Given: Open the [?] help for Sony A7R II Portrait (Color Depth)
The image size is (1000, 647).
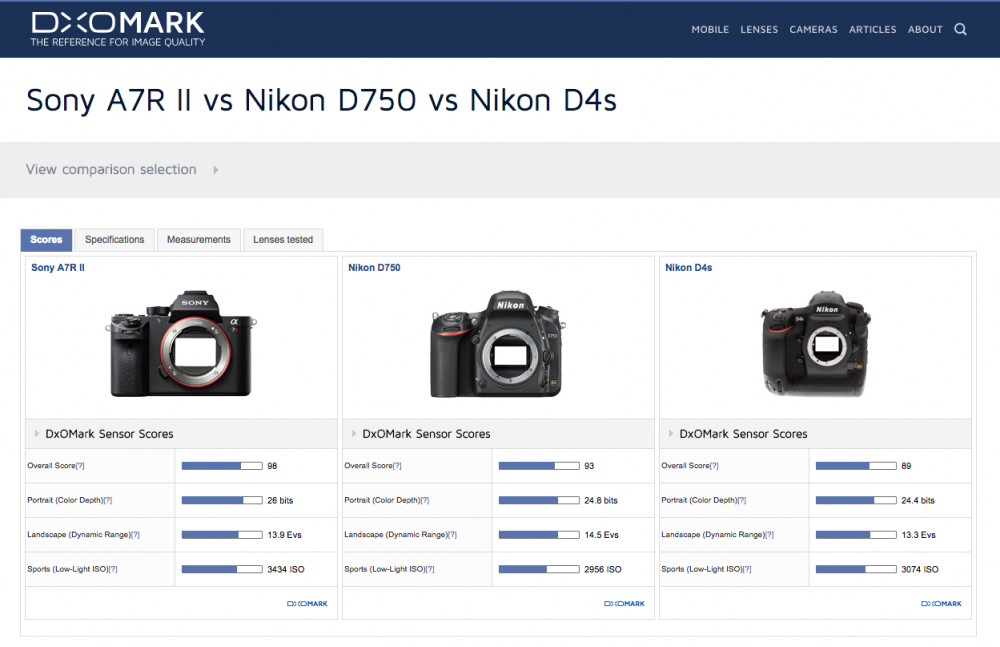Looking at the screenshot, I should 108,500.
